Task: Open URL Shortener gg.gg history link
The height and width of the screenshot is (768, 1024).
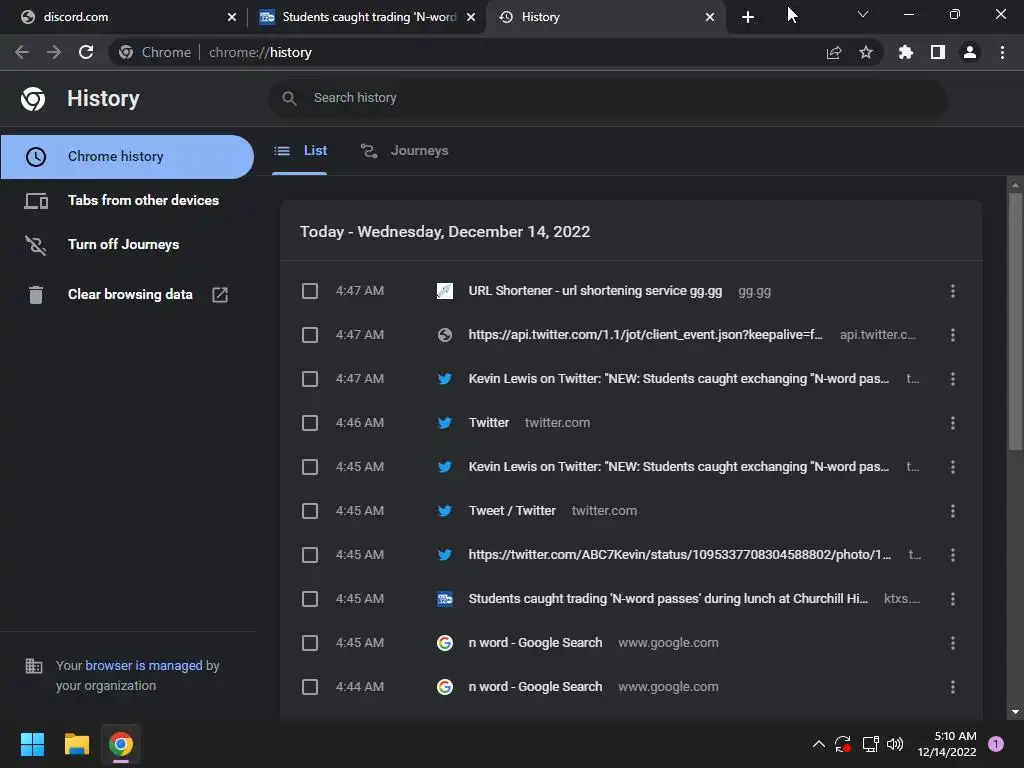Action: point(595,291)
